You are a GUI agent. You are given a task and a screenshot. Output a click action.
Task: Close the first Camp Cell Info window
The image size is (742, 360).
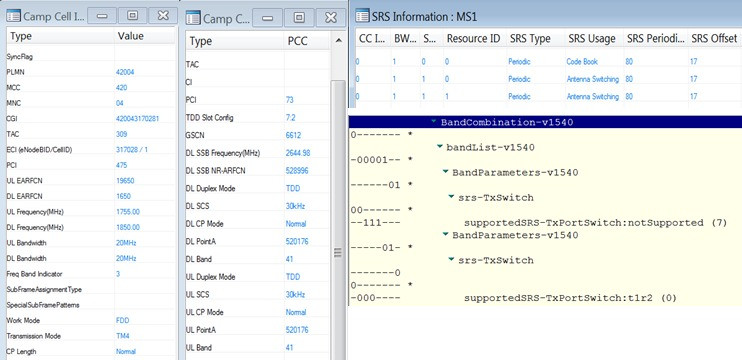point(163,16)
